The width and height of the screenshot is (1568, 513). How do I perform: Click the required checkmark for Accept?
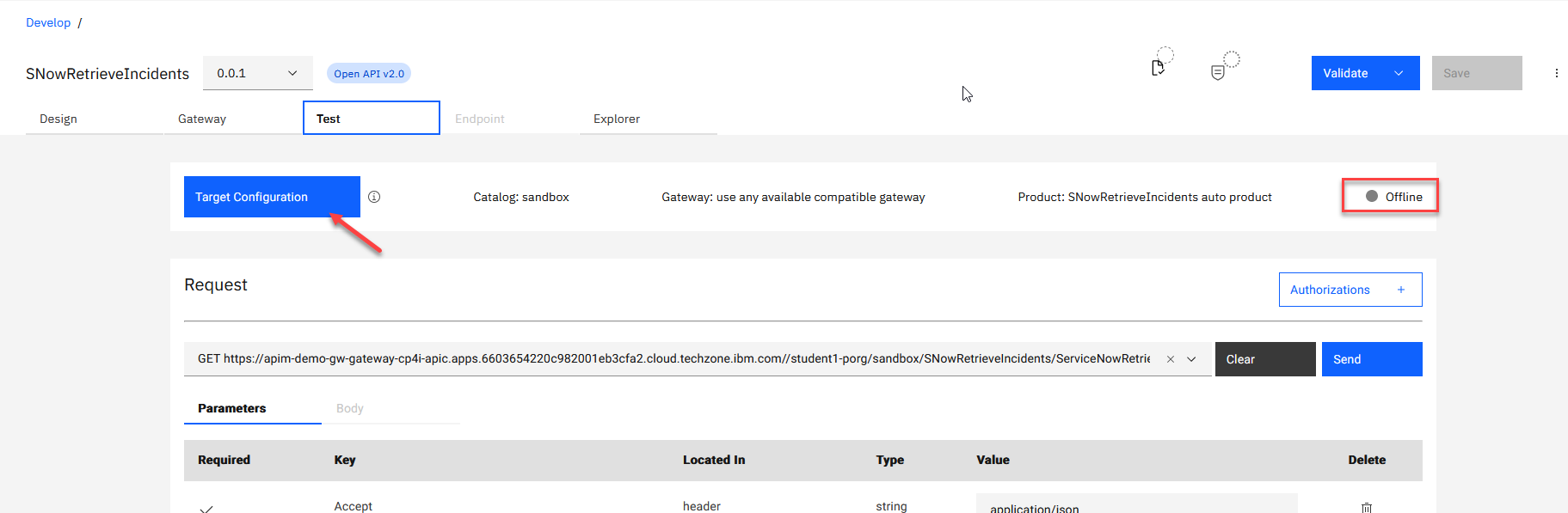pyautogui.click(x=206, y=508)
